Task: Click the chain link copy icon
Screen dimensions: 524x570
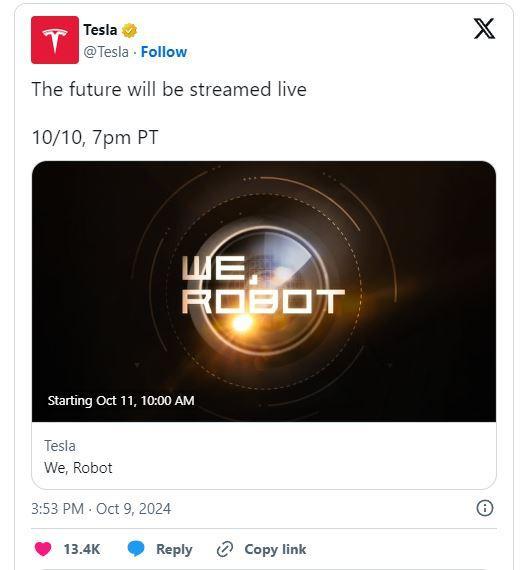Action: (225, 549)
